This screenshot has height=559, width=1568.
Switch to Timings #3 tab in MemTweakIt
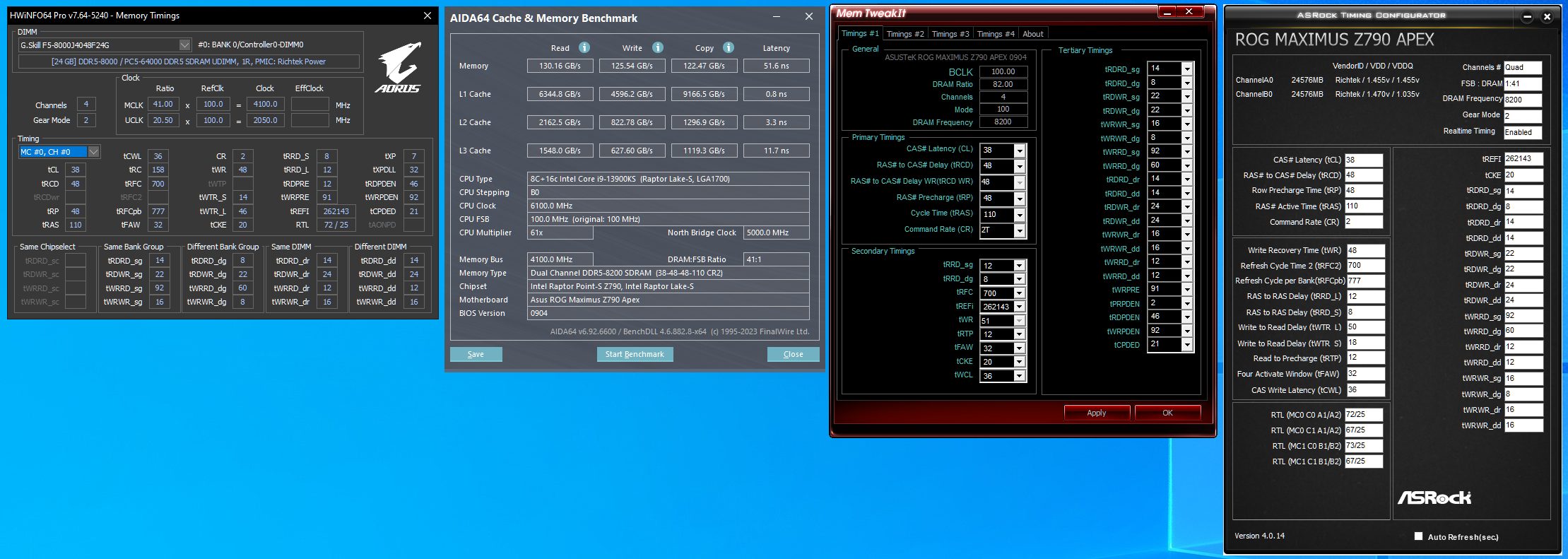pos(950,34)
